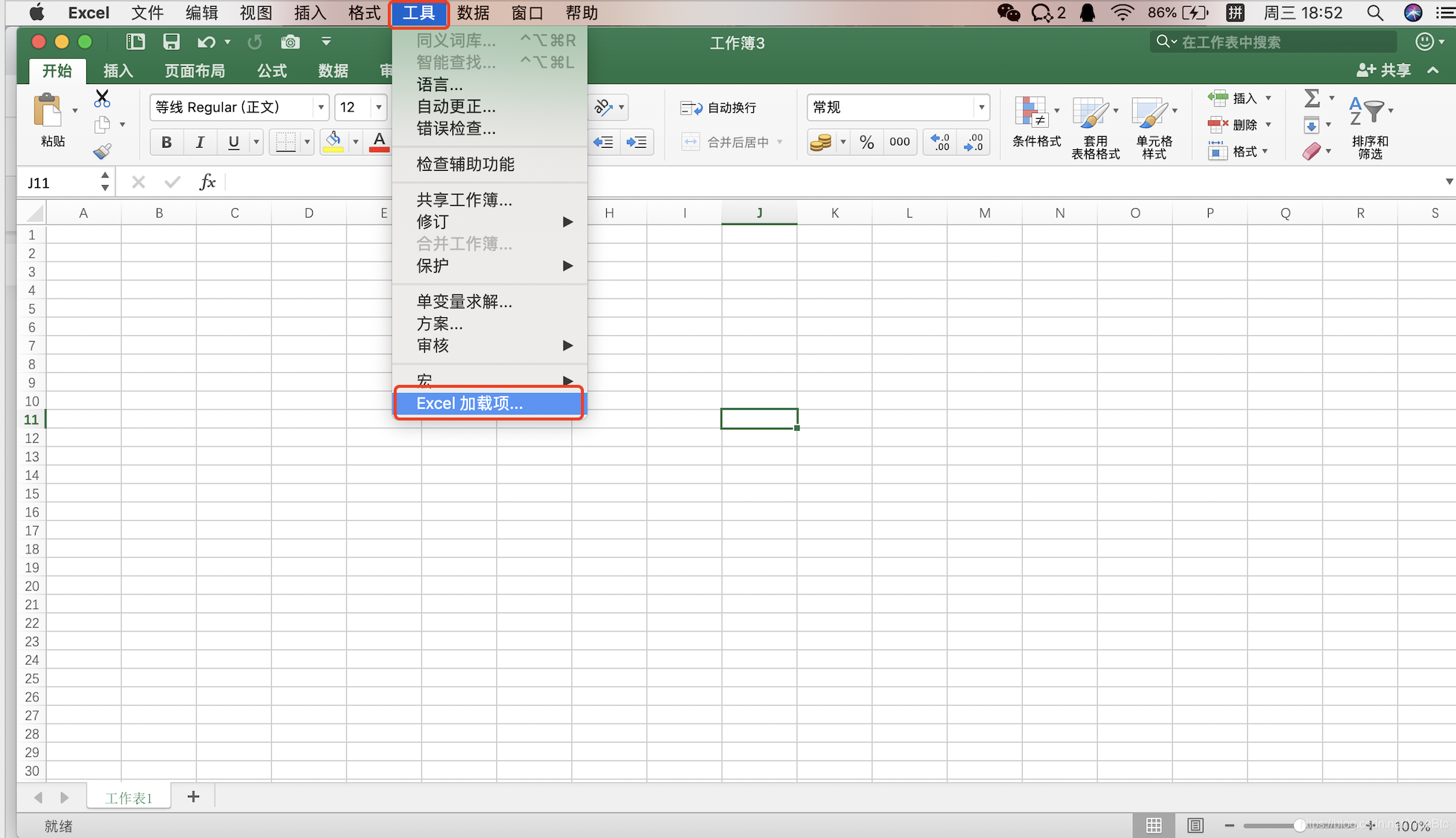Switch to 页面布局 ribbon tab
This screenshot has width=1456, height=838.
coord(194,71)
